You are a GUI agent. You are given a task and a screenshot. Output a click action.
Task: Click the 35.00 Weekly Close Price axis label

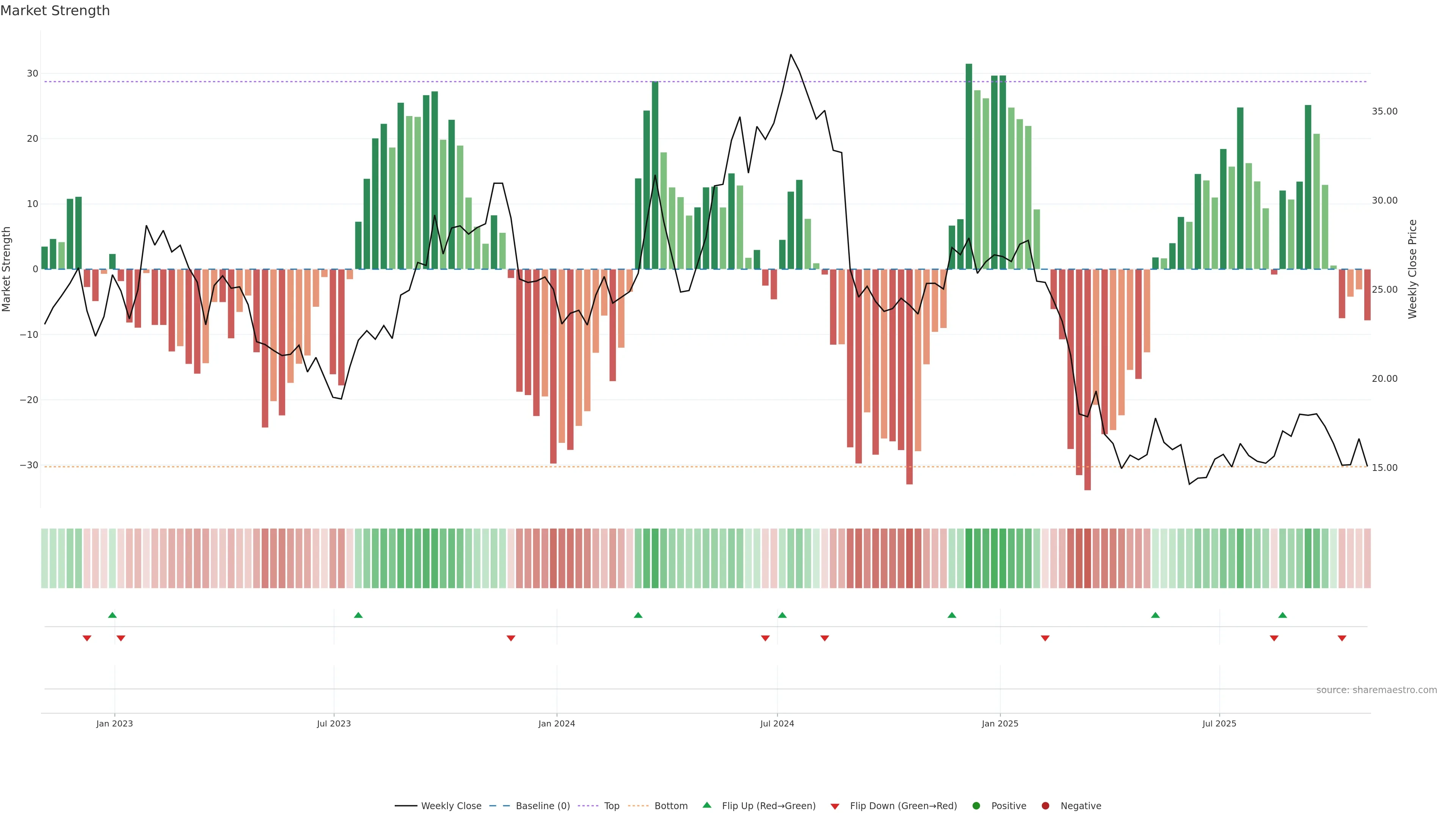click(x=1384, y=111)
